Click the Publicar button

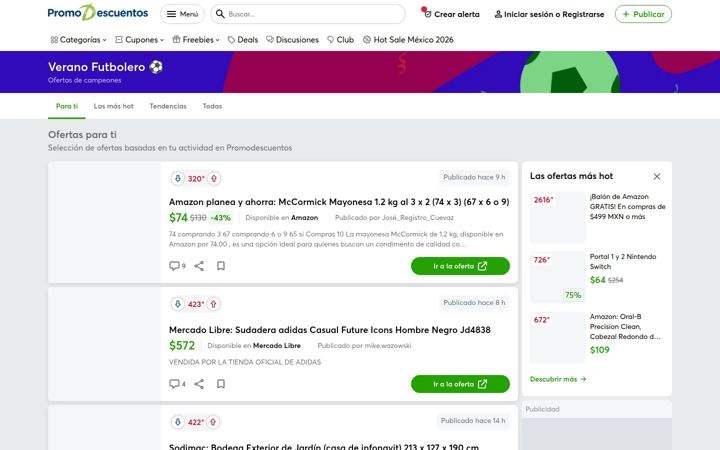click(643, 14)
